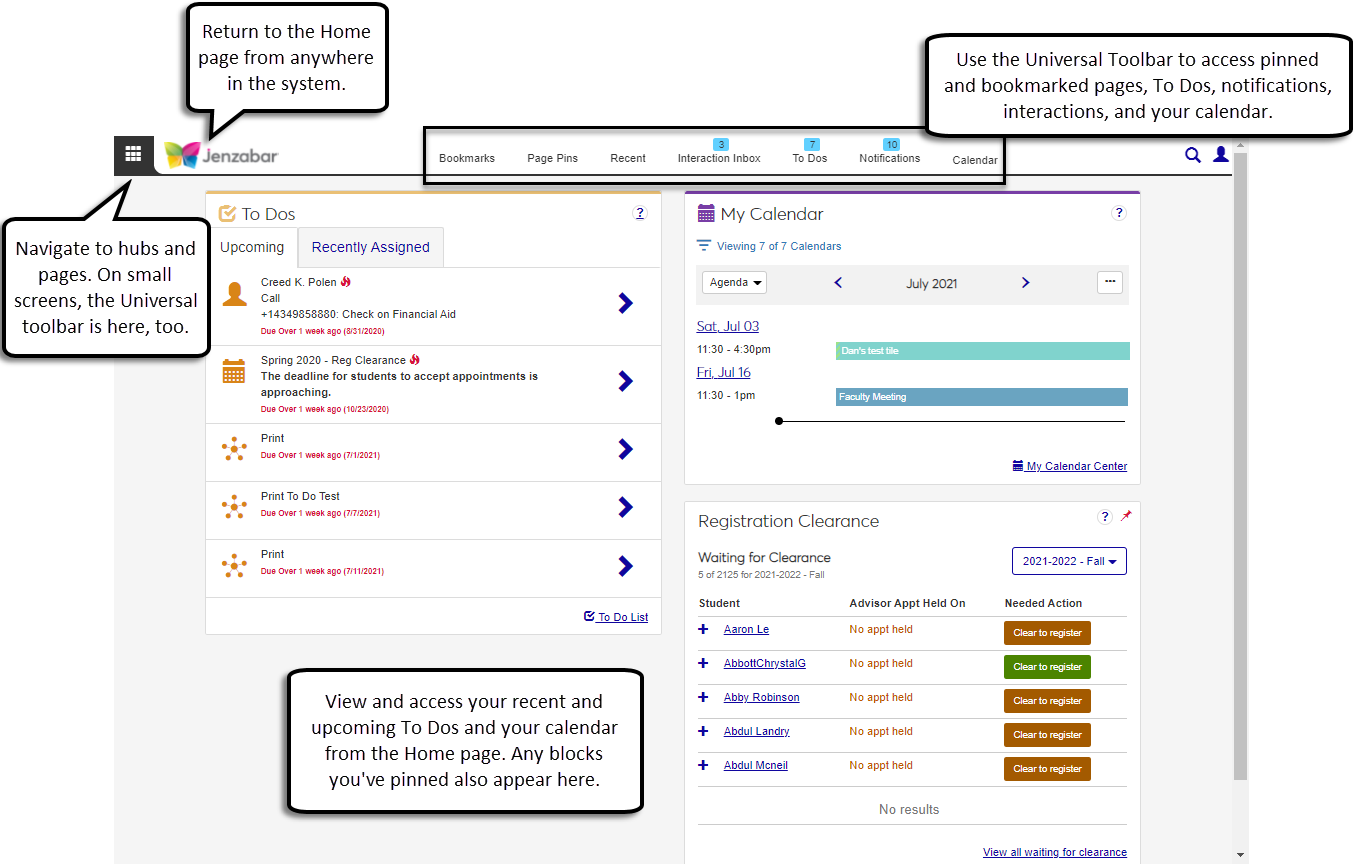The width and height of the screenshot is (1355, 864).
Task: Open Aaron Le's student link
Action: coord(746,630)
